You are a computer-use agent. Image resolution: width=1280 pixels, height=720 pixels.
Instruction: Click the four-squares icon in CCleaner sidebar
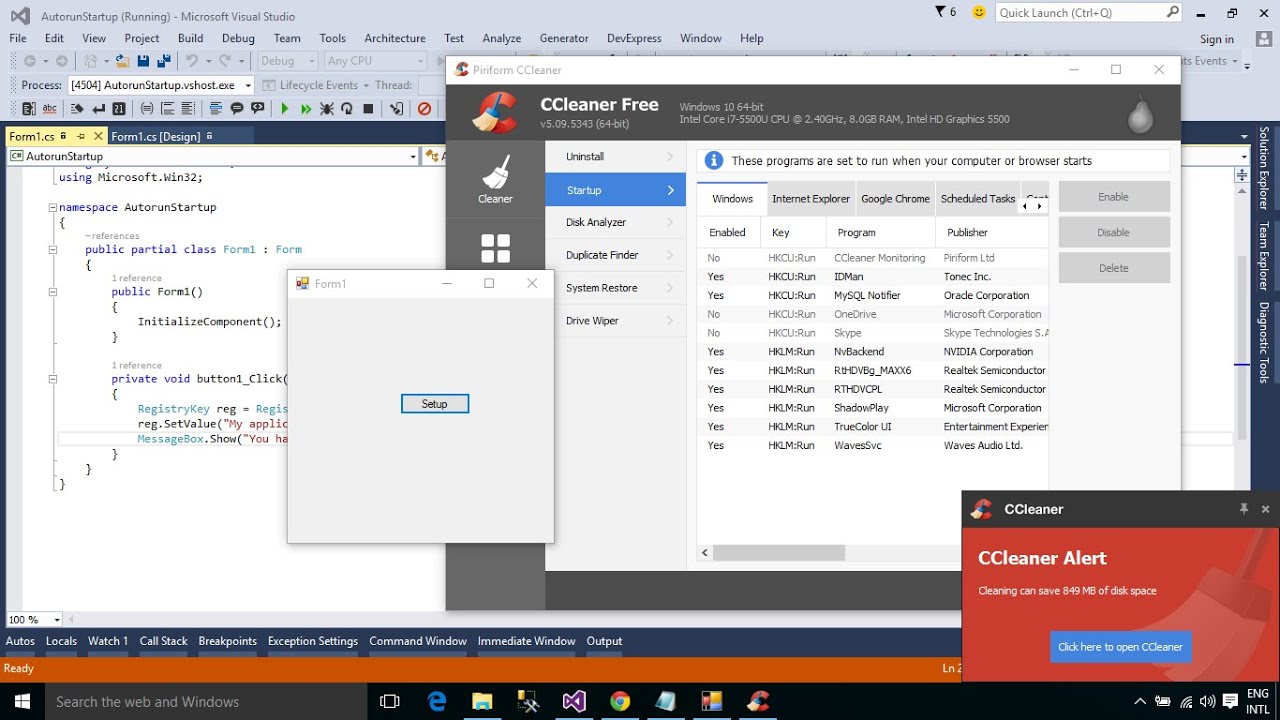495,248
